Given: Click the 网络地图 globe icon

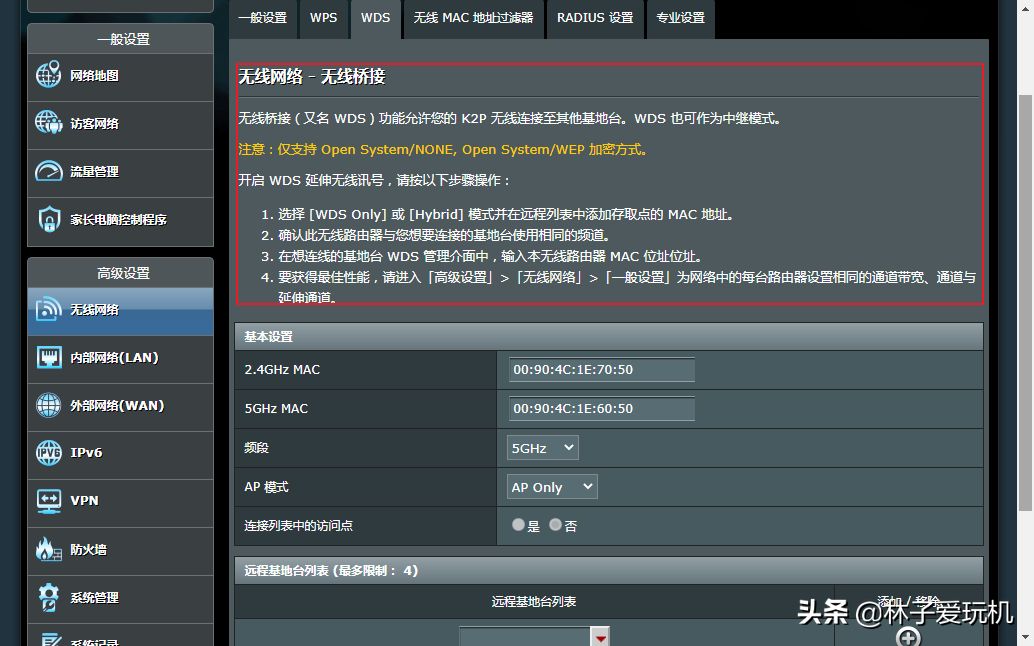Looking at the screenshot, I should (x=49, y=76).
